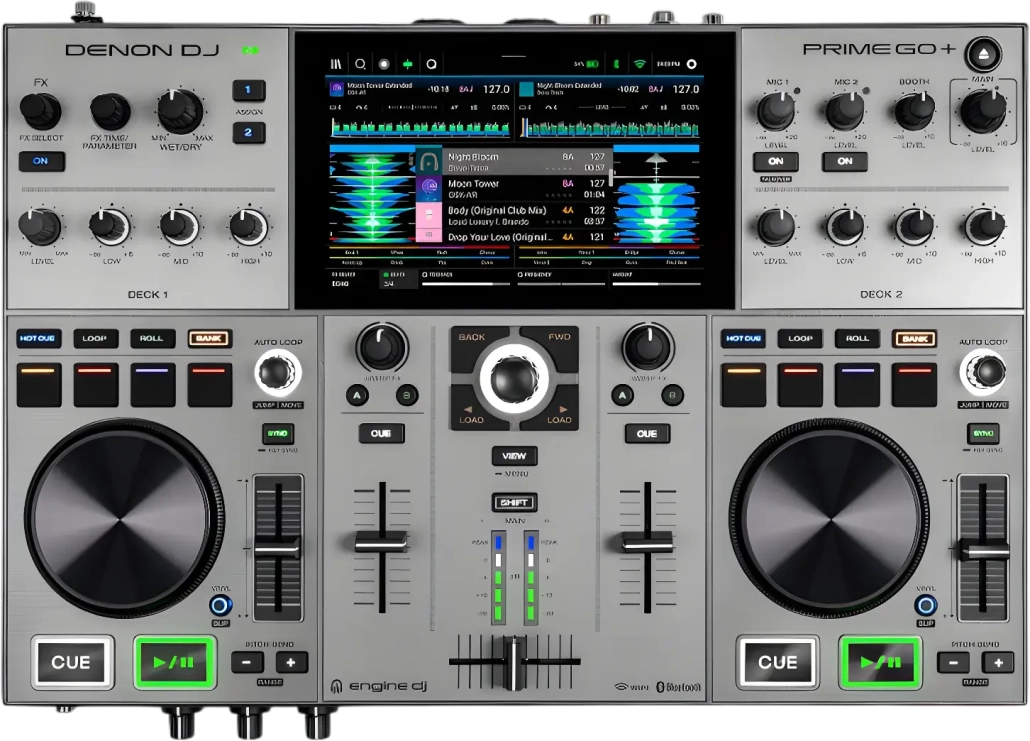Pull down the handle at top of touchscreen

click(x=514, y=55)
